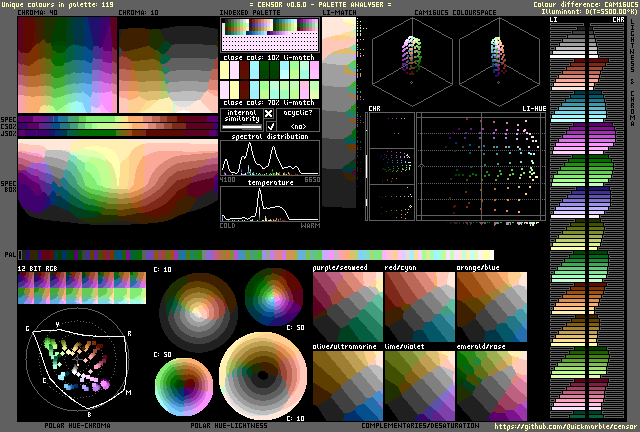Click the LI-MATCH vertical gradient strip
The width and height of the screenshot is (640, 432).
point(339,112)
